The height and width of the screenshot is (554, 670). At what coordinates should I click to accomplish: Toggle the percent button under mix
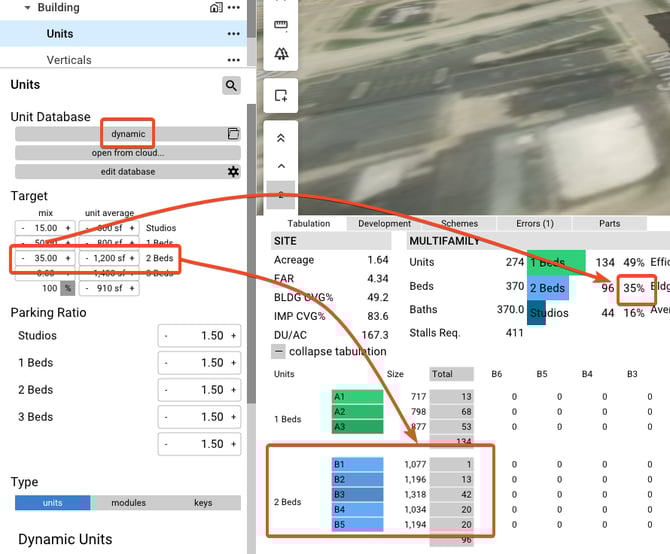pyautogui.click(x=68, y=288)
